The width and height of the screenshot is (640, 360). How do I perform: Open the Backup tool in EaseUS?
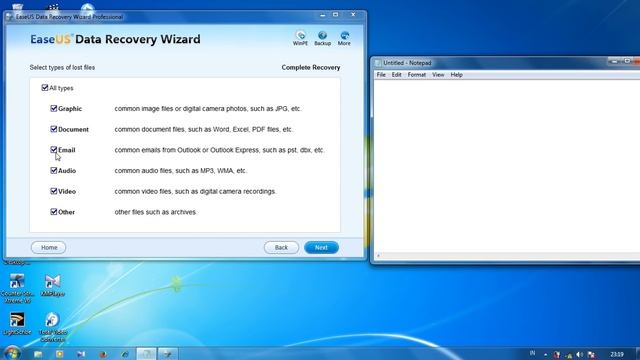(322, 38)
